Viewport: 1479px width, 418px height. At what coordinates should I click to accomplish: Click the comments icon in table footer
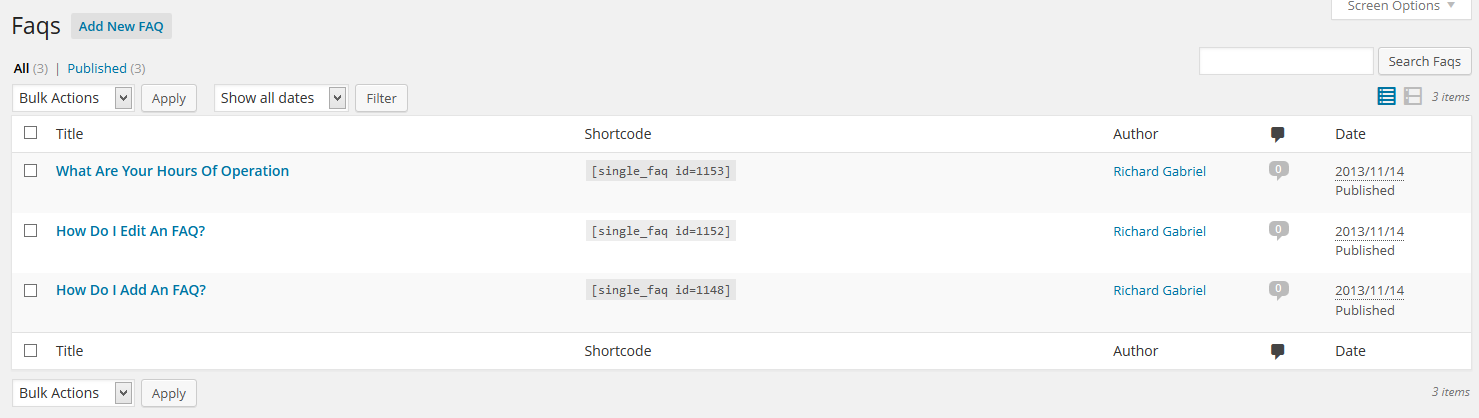(x=1277, y=351)
